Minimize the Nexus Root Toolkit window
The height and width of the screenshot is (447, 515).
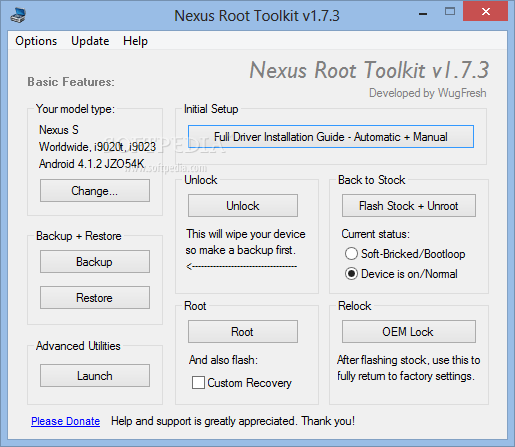pos(423,14)
